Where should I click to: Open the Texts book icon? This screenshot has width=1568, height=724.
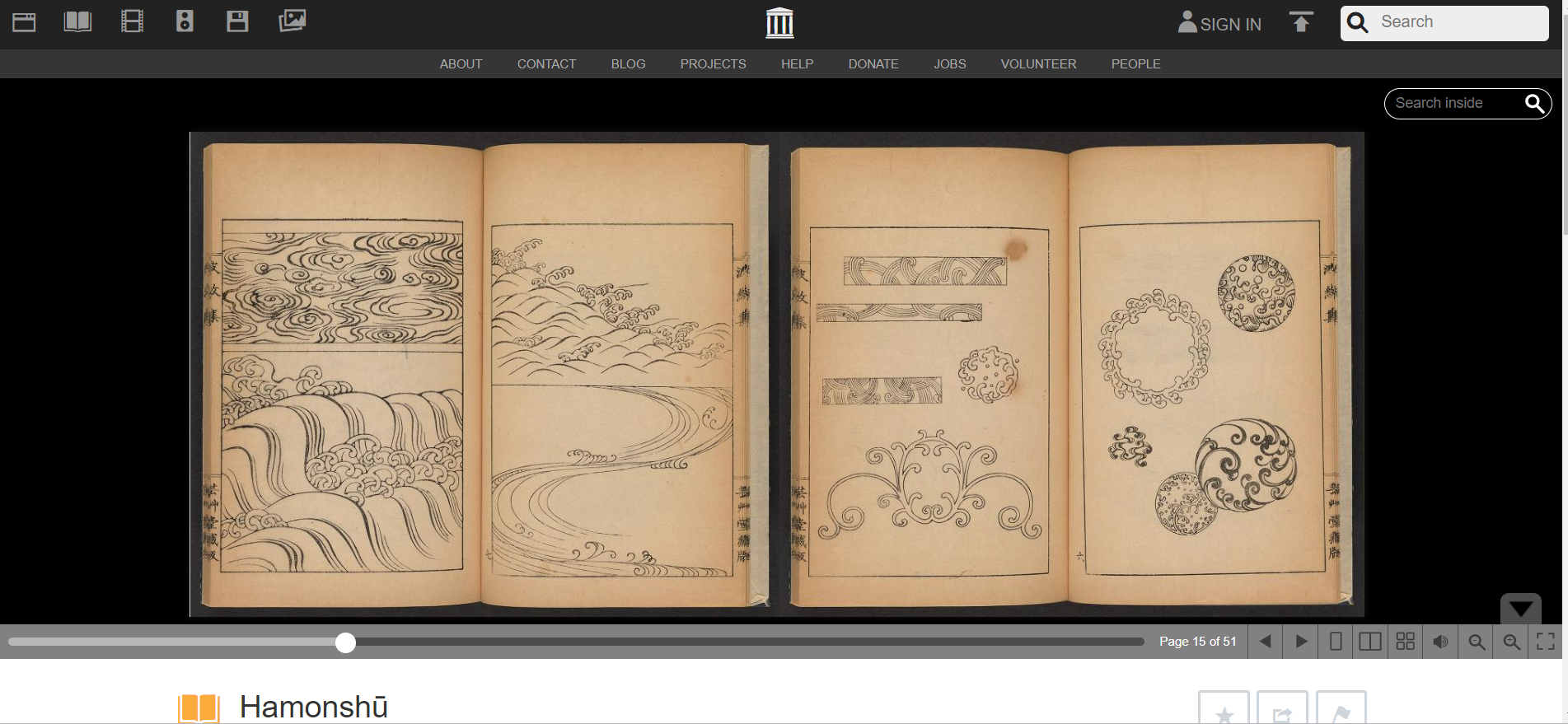pos(77,21)
